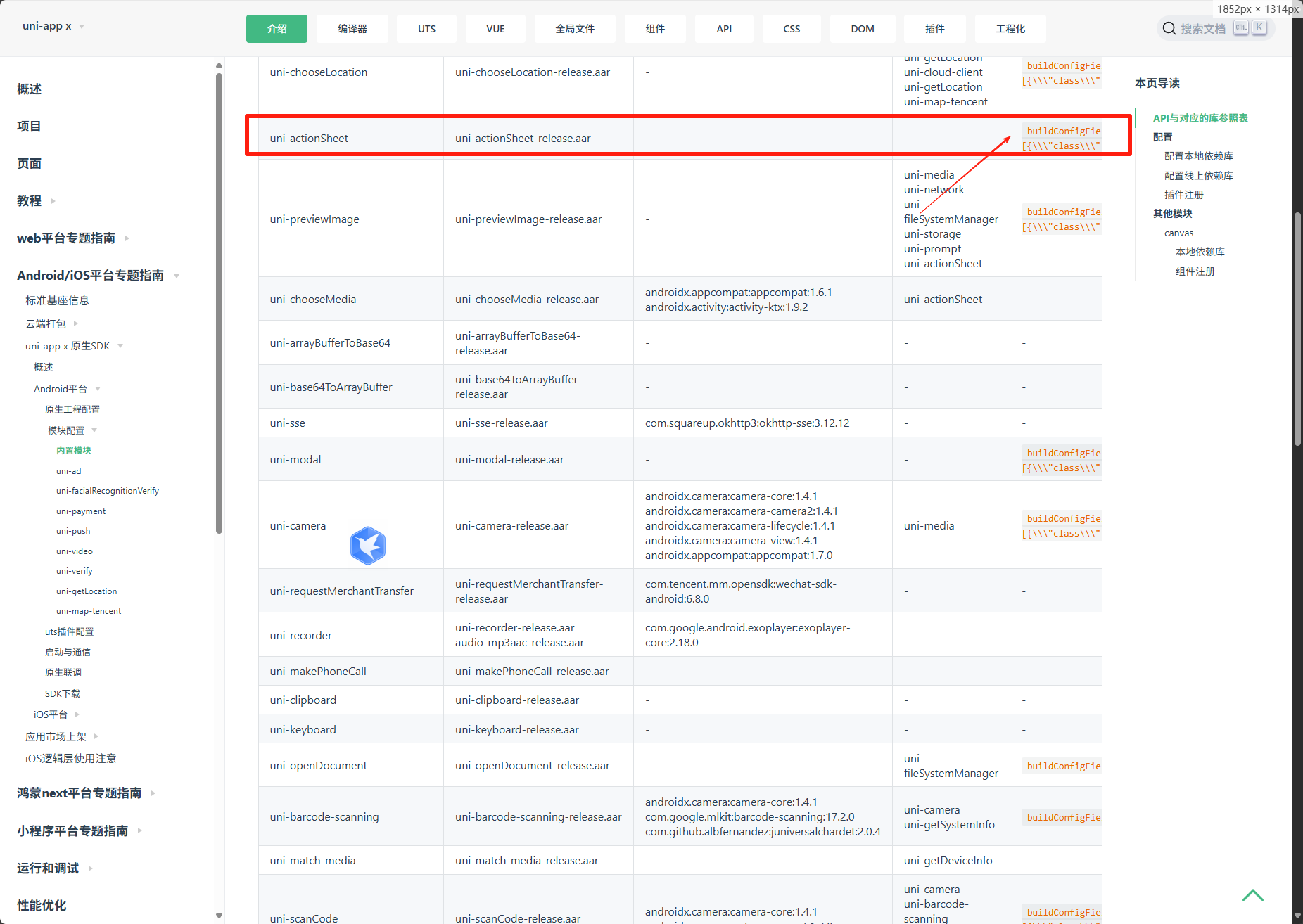The height and width of the screenshot is (924, 1303).
Task: Click the sidebar scrollbar down arrow
Action: [220, 916]
